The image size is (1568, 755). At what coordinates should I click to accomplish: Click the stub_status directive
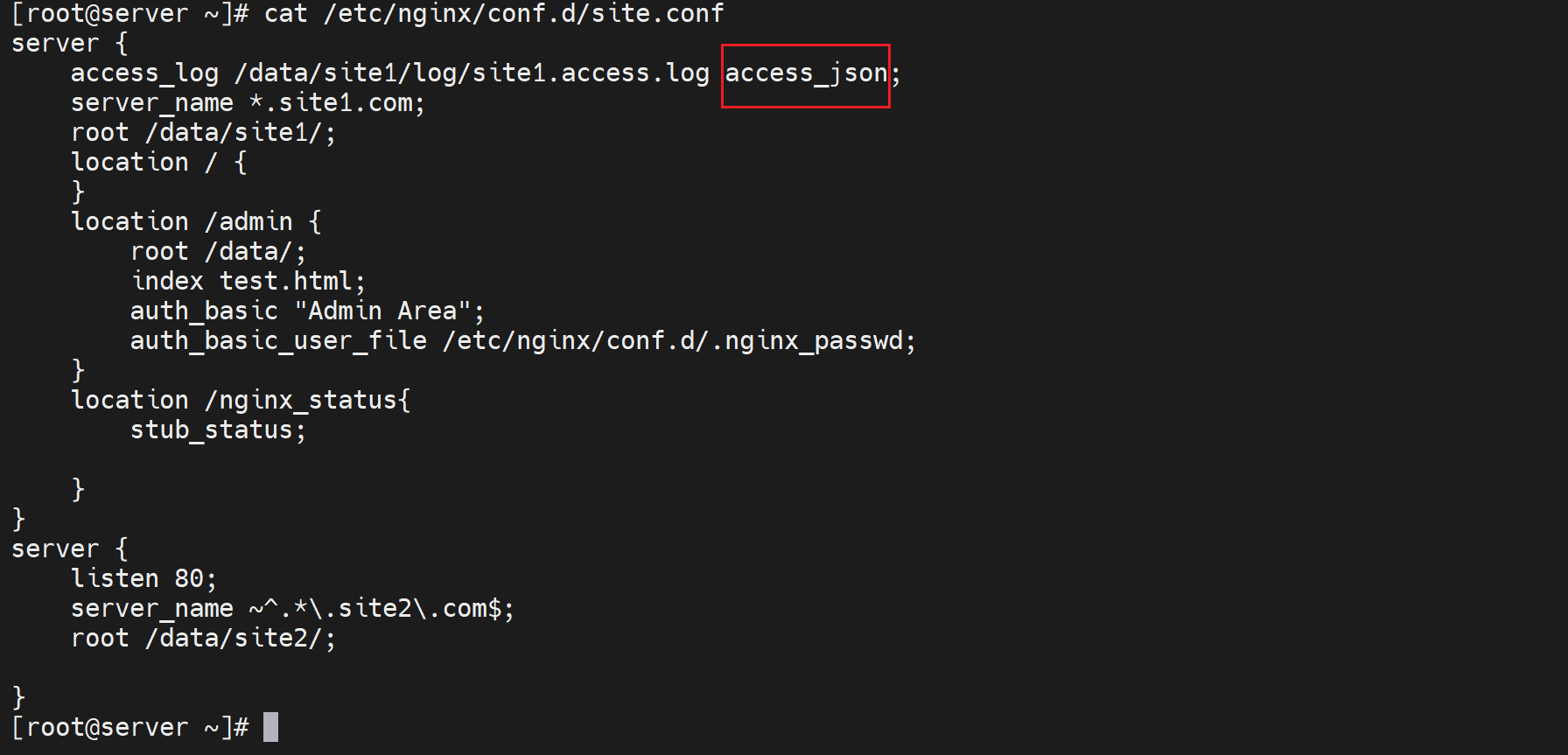(218, 430)
